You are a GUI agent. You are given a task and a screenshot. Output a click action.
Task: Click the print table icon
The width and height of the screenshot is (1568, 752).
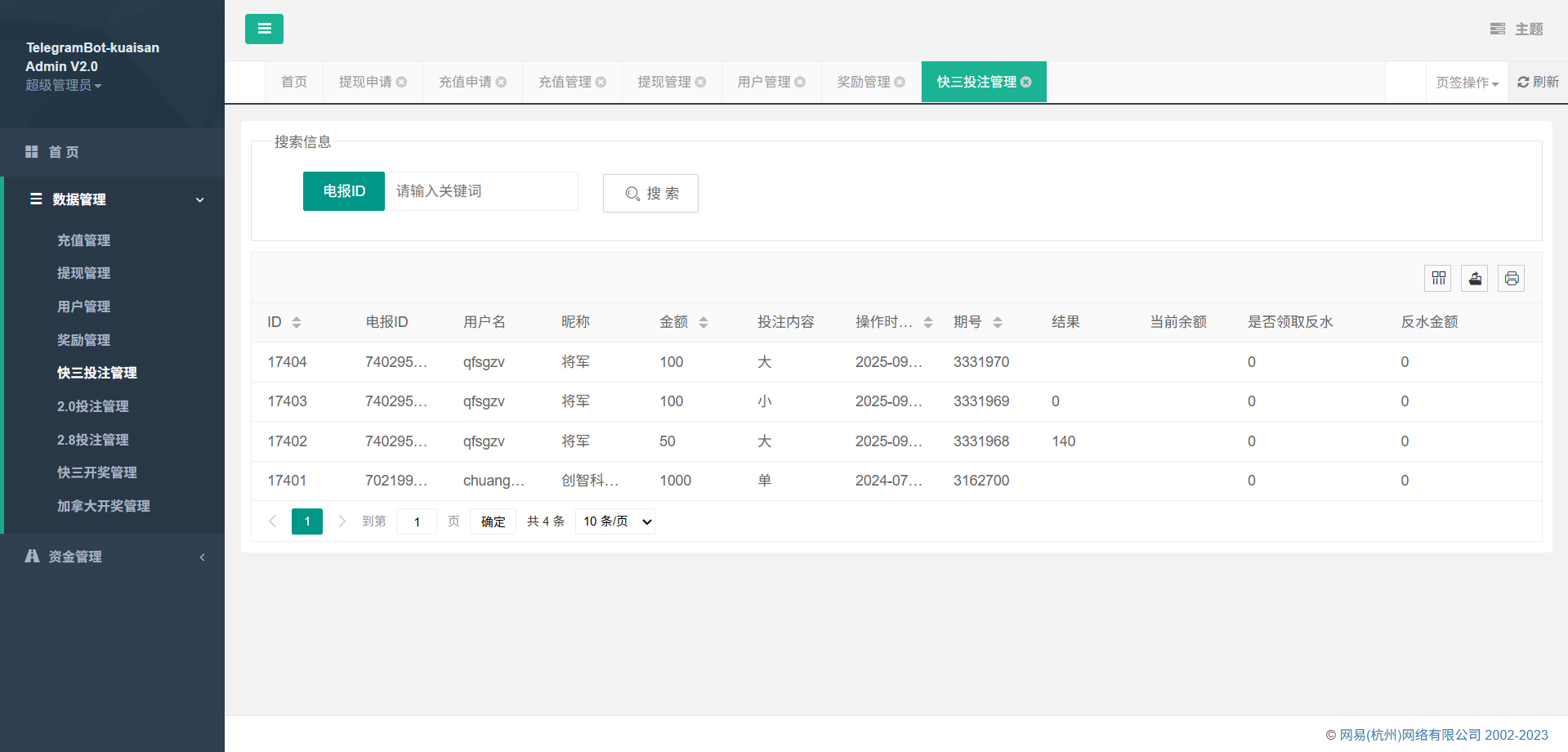(1511, 279)
